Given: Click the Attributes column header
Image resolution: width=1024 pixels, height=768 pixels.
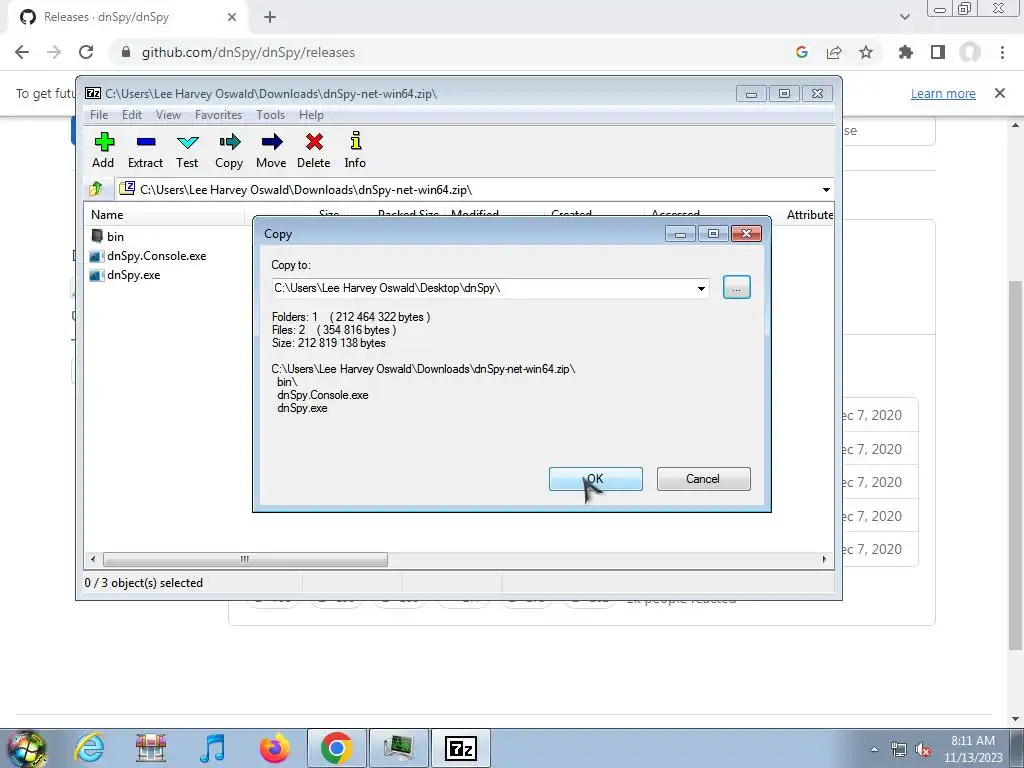Looking at the screenshot, I should tap(810, 214).
